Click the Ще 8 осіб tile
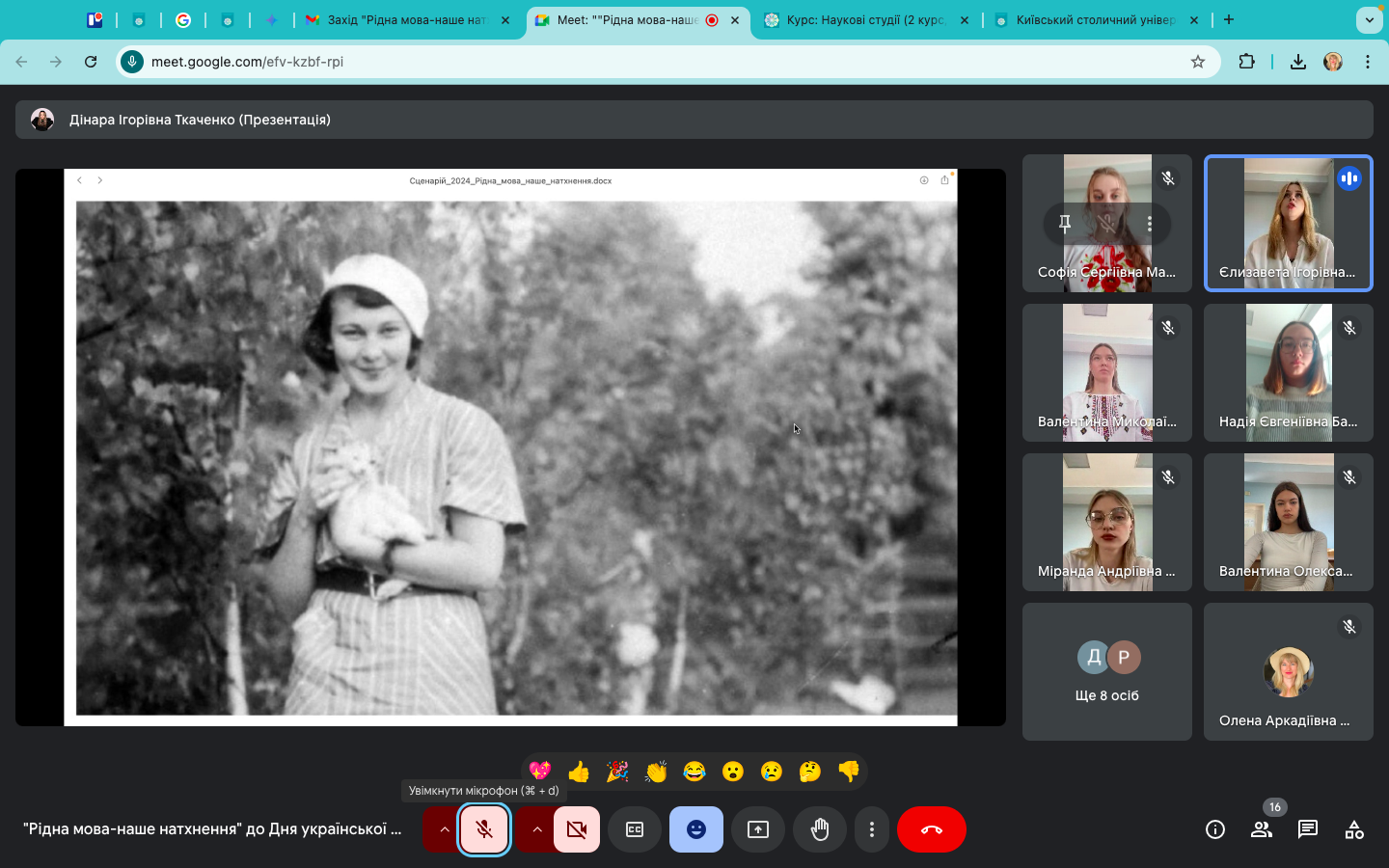The height and width of the screenshot is (868, 1389). (1107, 672)
